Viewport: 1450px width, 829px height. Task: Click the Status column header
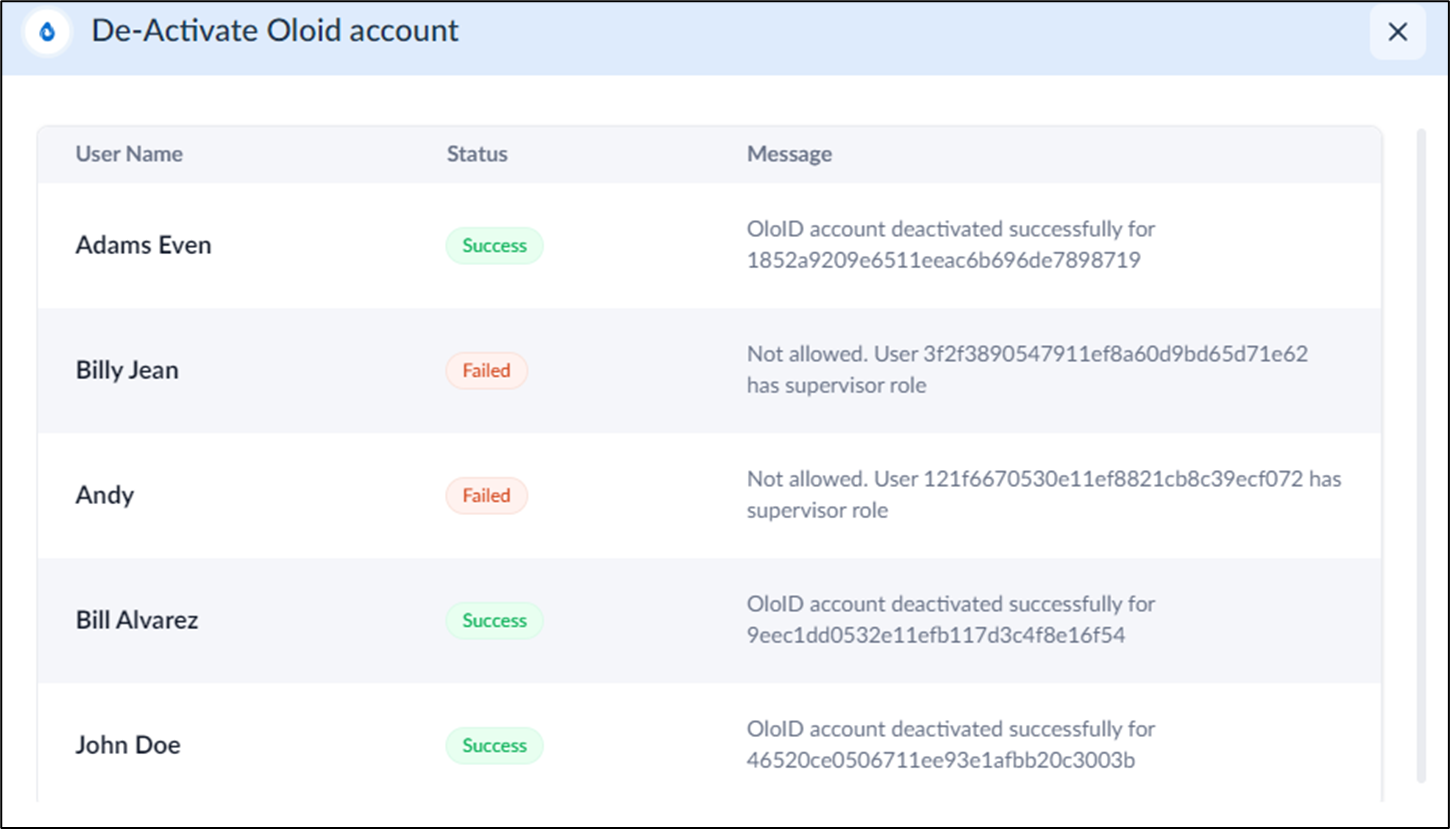coord(477,154)
